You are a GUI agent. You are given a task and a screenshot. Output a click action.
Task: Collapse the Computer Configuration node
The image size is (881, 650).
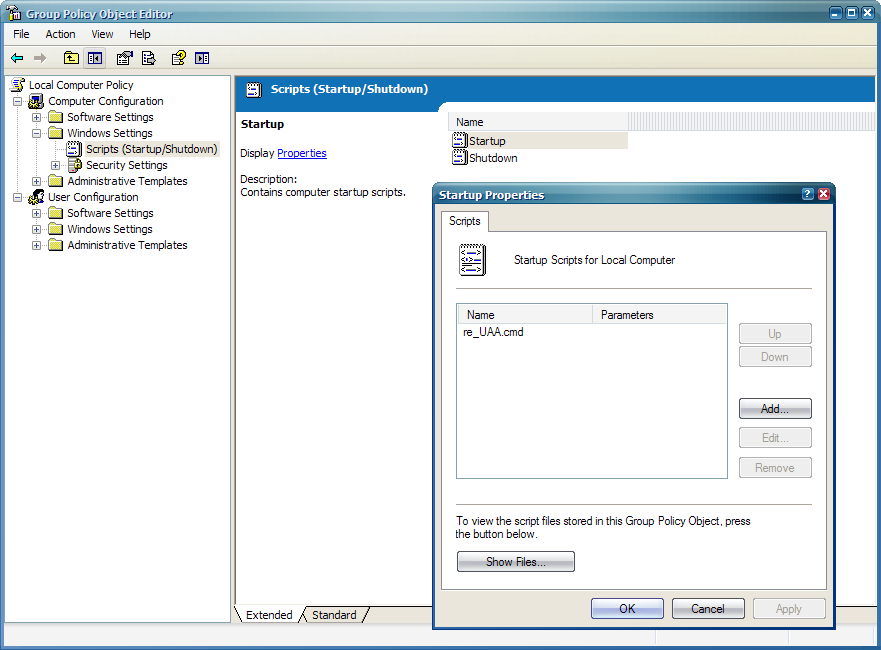(x=18, y=102)
